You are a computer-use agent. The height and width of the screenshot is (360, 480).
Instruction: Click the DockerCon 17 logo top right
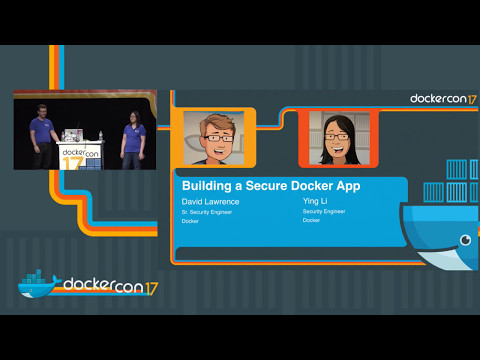click(x=443, y=99)
